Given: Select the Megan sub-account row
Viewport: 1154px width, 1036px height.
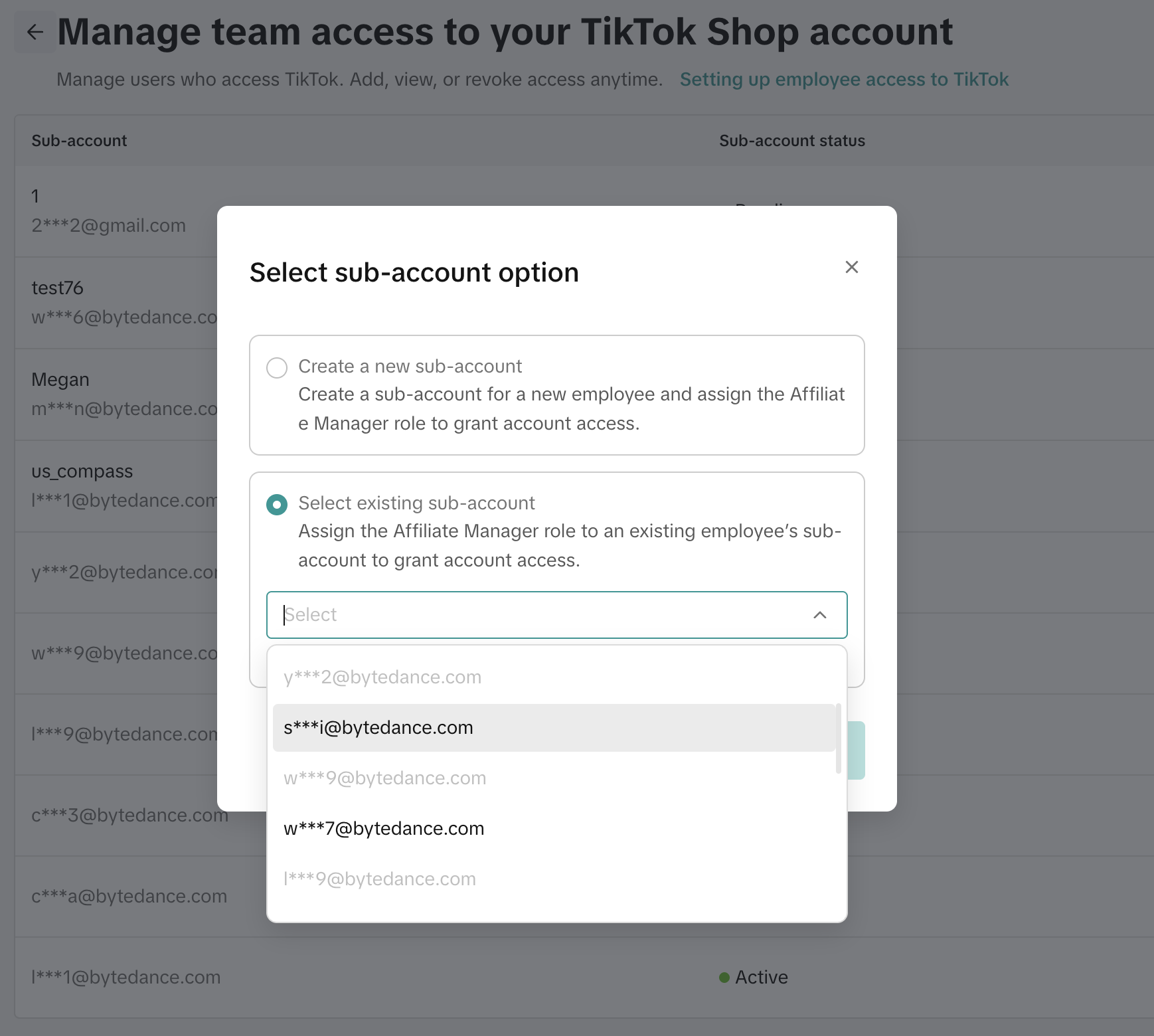Looking at the screenshot, I should [60, 380].
